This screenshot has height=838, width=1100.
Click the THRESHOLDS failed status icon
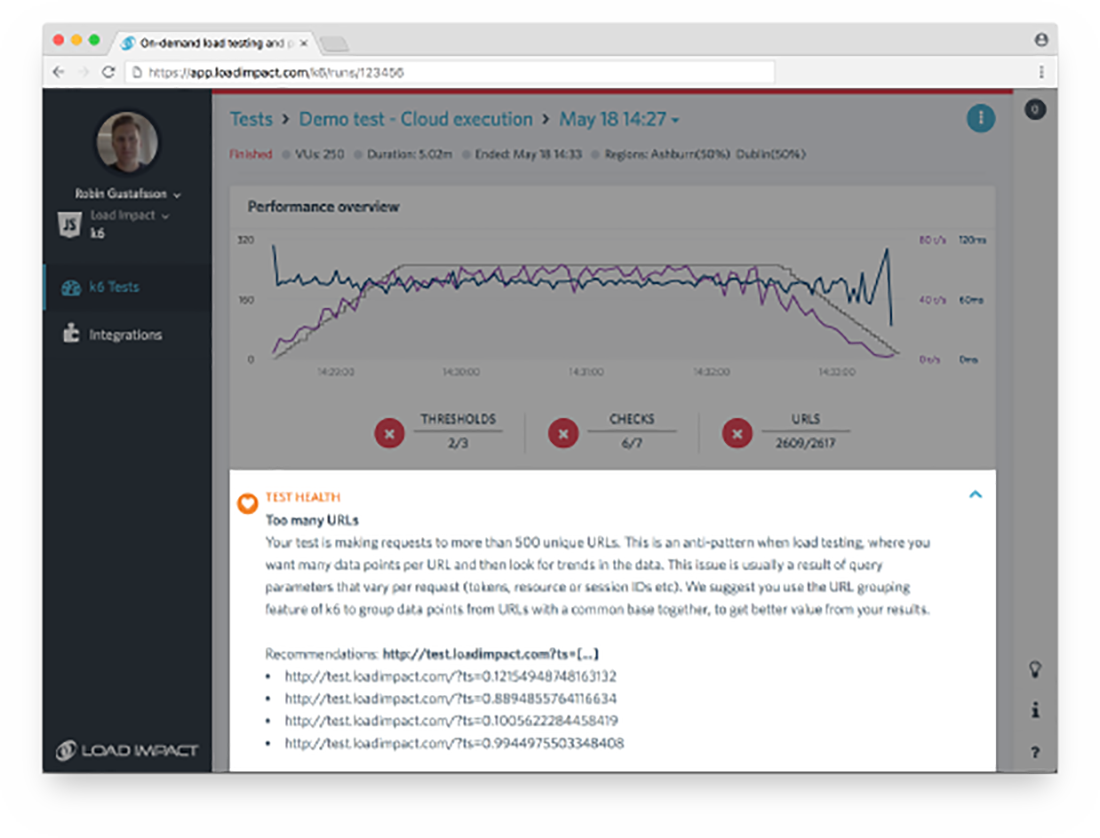(389, 433)
